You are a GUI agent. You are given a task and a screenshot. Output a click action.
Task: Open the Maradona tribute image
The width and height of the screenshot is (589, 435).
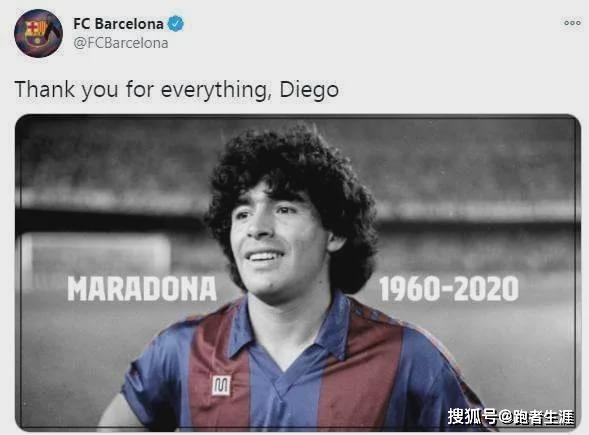click(298, 272)
